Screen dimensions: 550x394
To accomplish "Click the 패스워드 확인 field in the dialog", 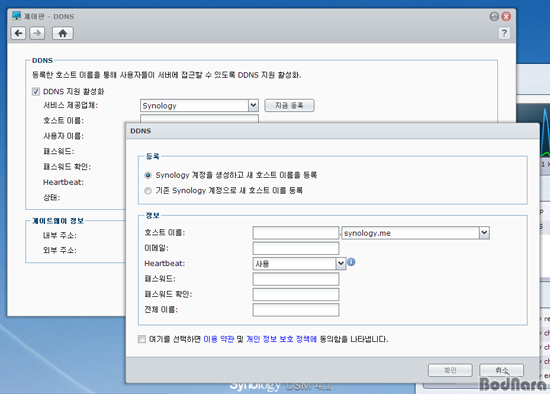I will 296,294.
